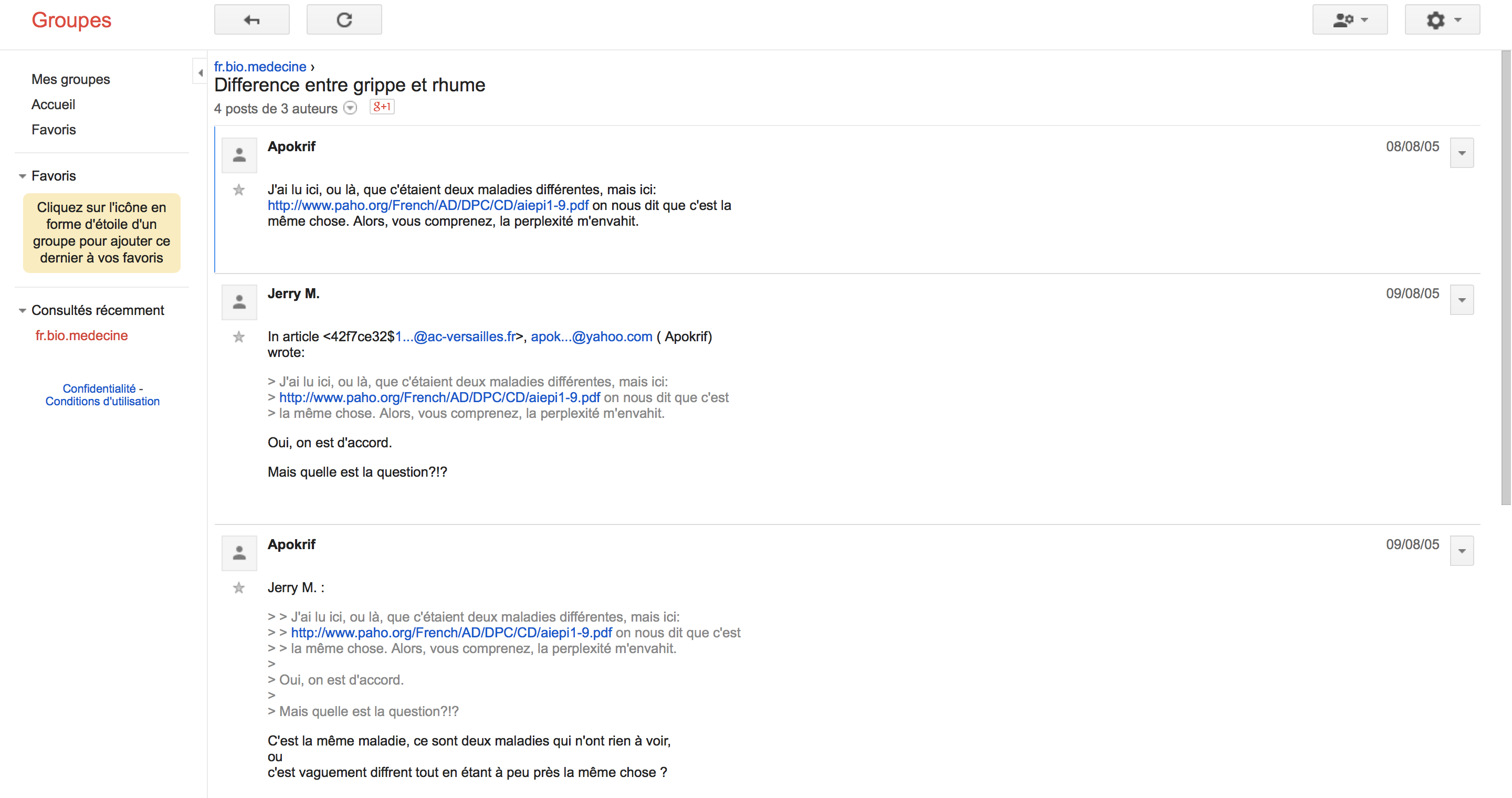Collapse the Favoris section triangle
This screenshot has height=798, width=1512.
[22, 176]
